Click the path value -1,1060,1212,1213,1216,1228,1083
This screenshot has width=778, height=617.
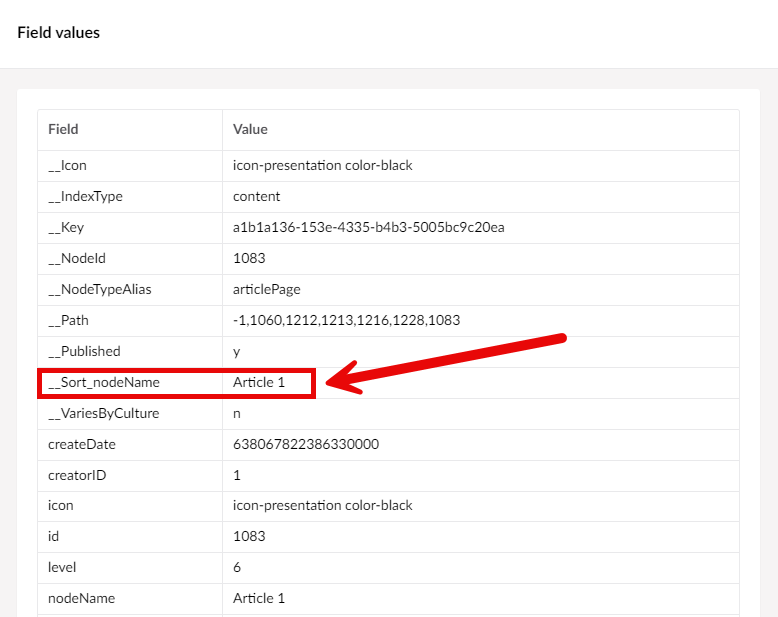346,320
